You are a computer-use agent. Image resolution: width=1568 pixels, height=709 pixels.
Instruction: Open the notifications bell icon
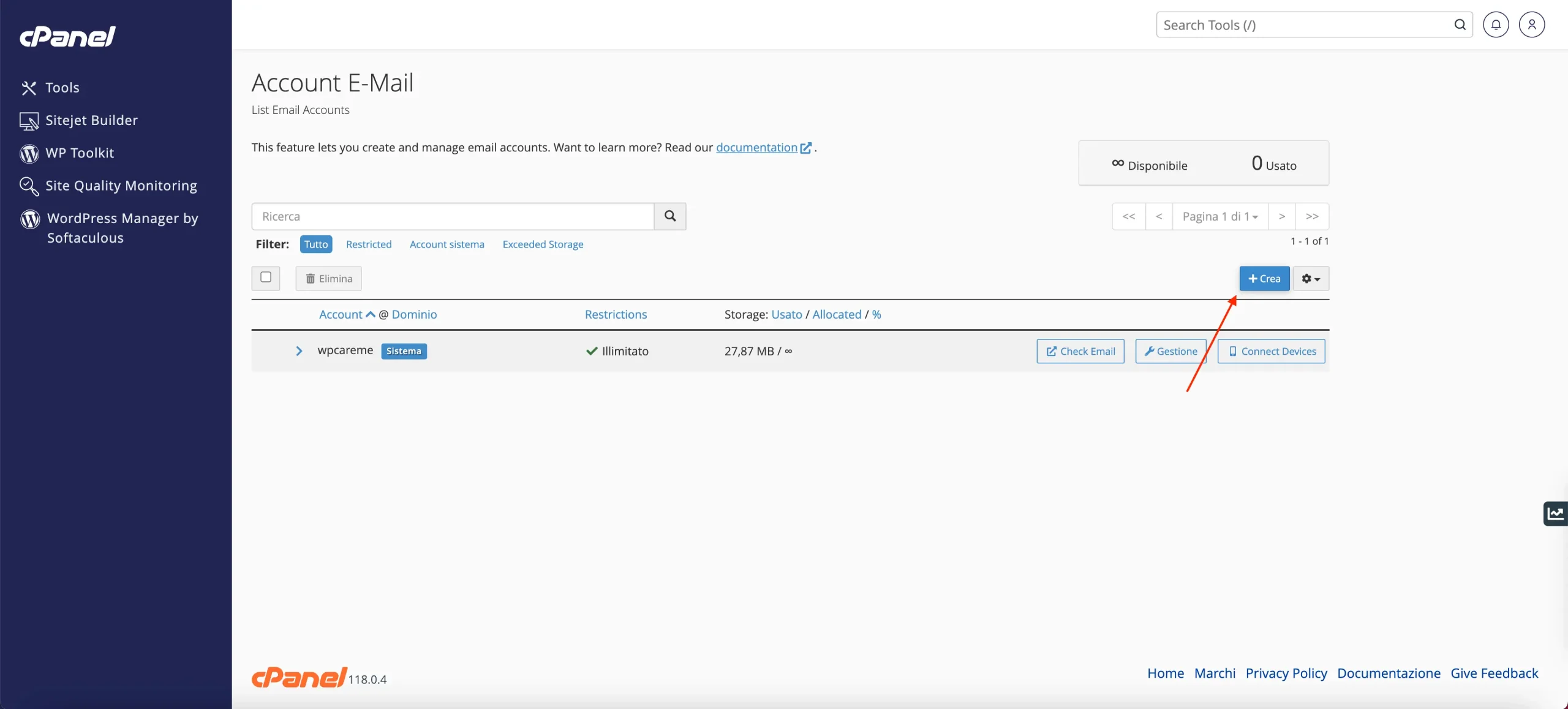point(1496,25)
